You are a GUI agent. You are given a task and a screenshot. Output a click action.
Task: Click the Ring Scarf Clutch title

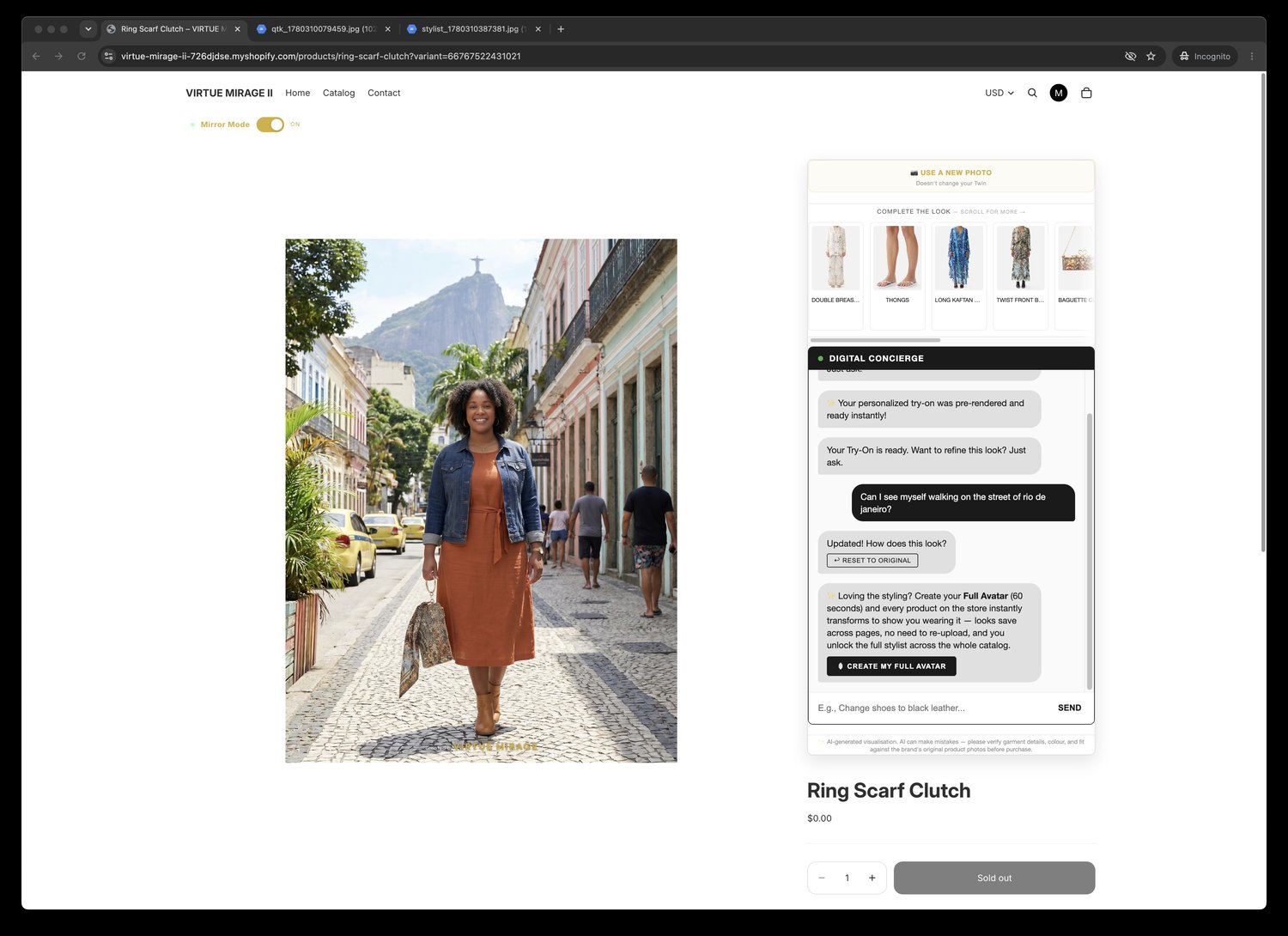click(889, 790)
